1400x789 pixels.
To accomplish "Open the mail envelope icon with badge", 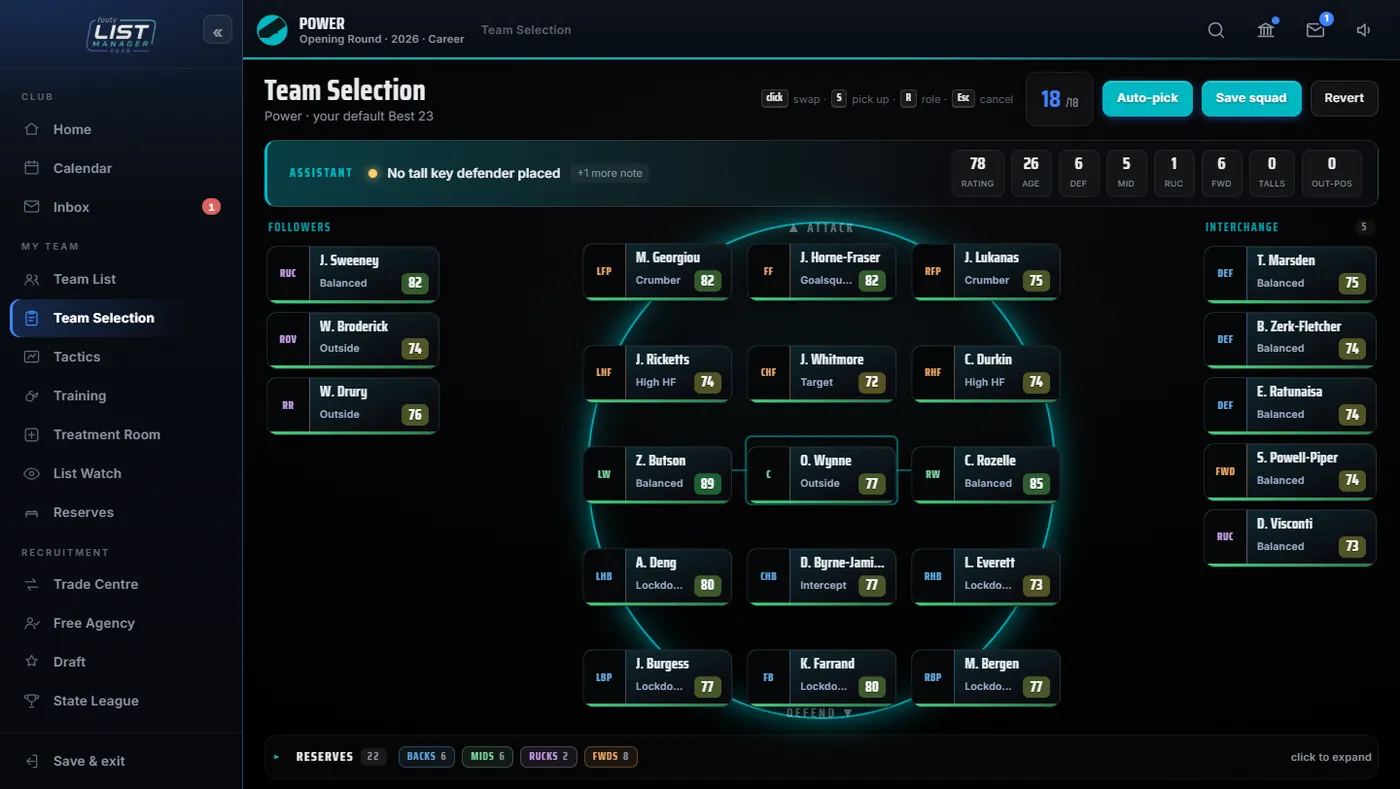I will tap(1315, 30).
